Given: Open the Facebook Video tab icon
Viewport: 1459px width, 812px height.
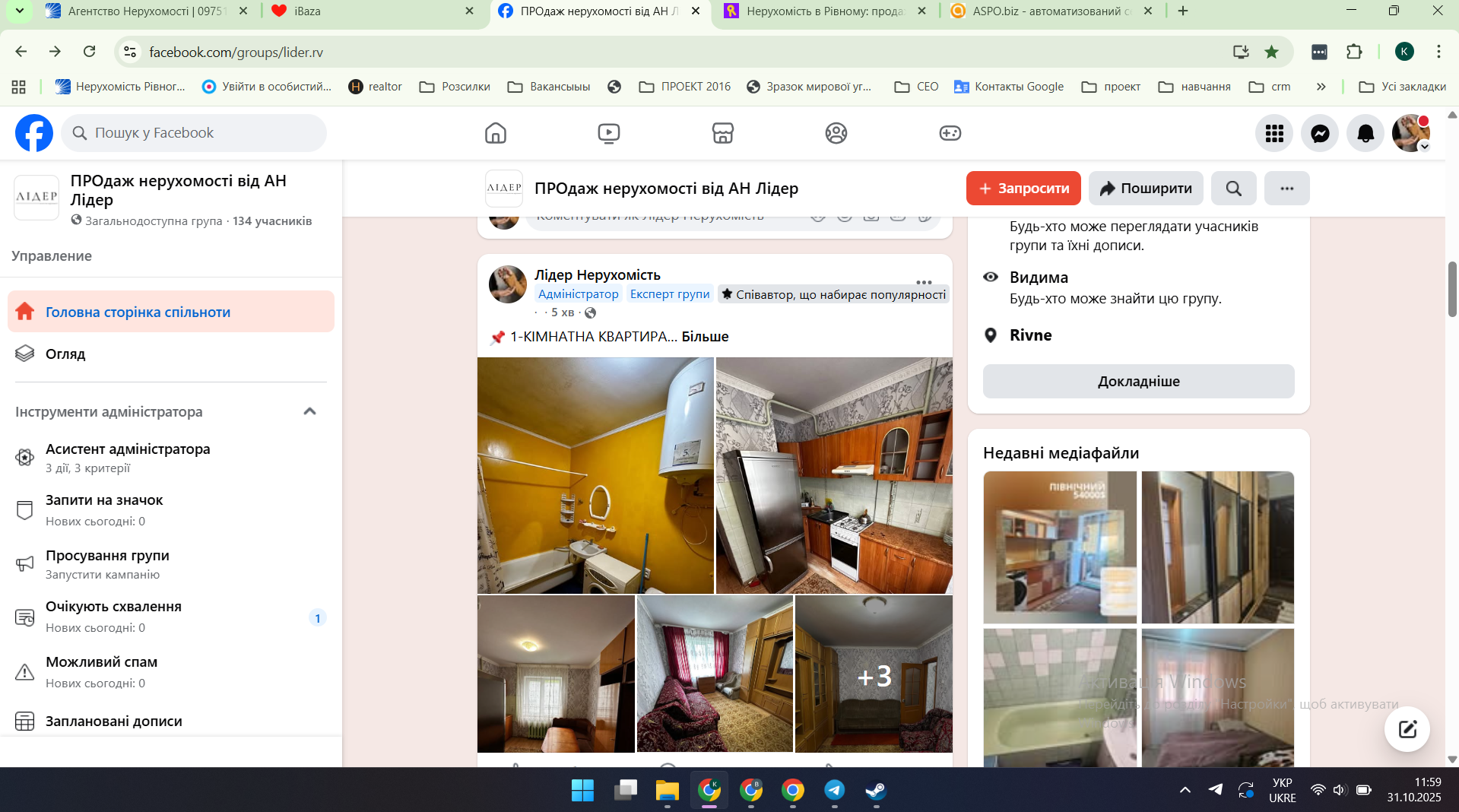Looking at the screenshot, I should coord(608,133).
